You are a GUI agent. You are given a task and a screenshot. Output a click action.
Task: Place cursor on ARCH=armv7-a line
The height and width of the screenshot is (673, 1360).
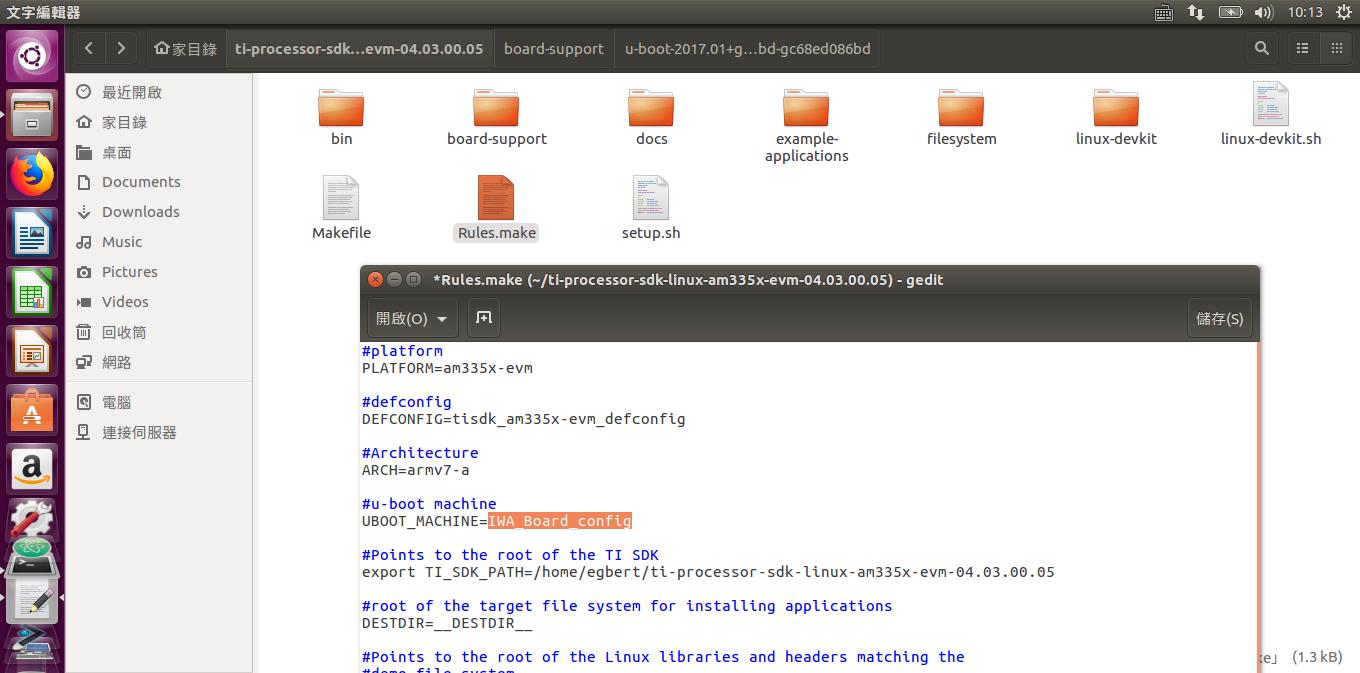pyautogui.click(x=416, y=470)
